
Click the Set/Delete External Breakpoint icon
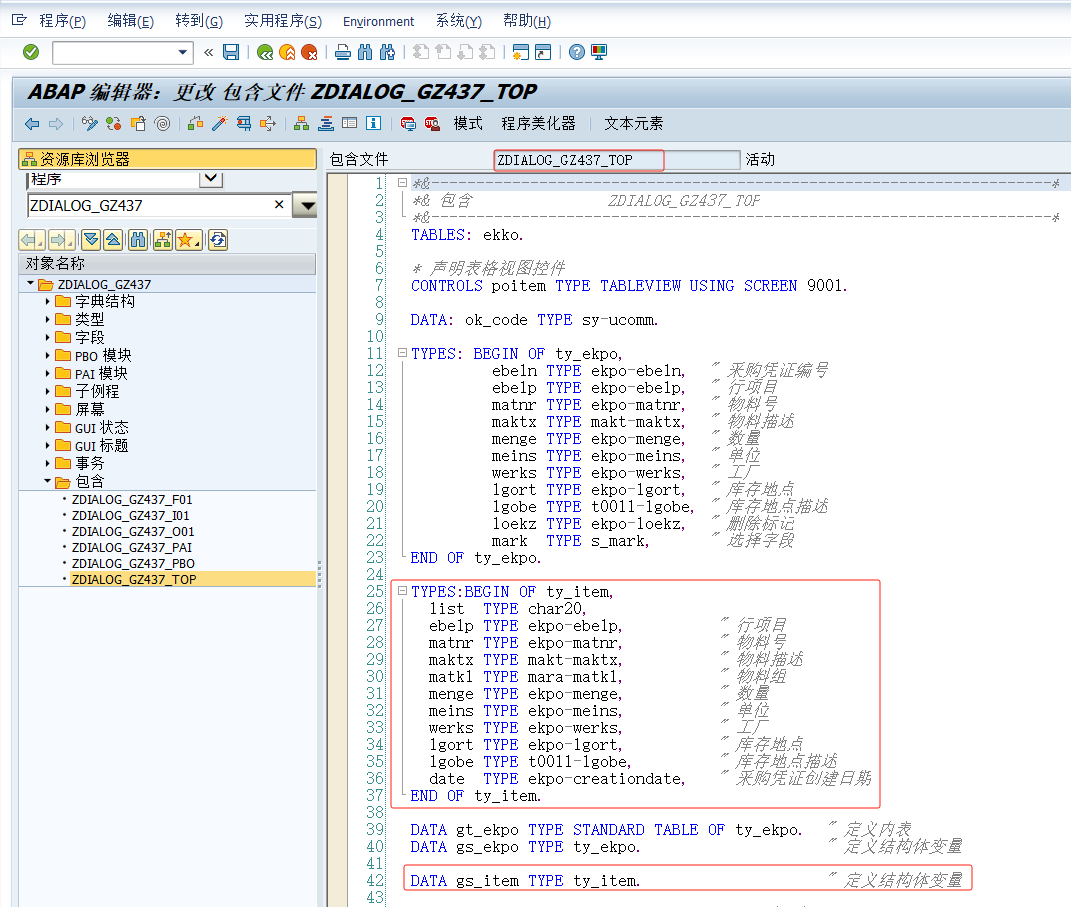click(x=432, y=124)
